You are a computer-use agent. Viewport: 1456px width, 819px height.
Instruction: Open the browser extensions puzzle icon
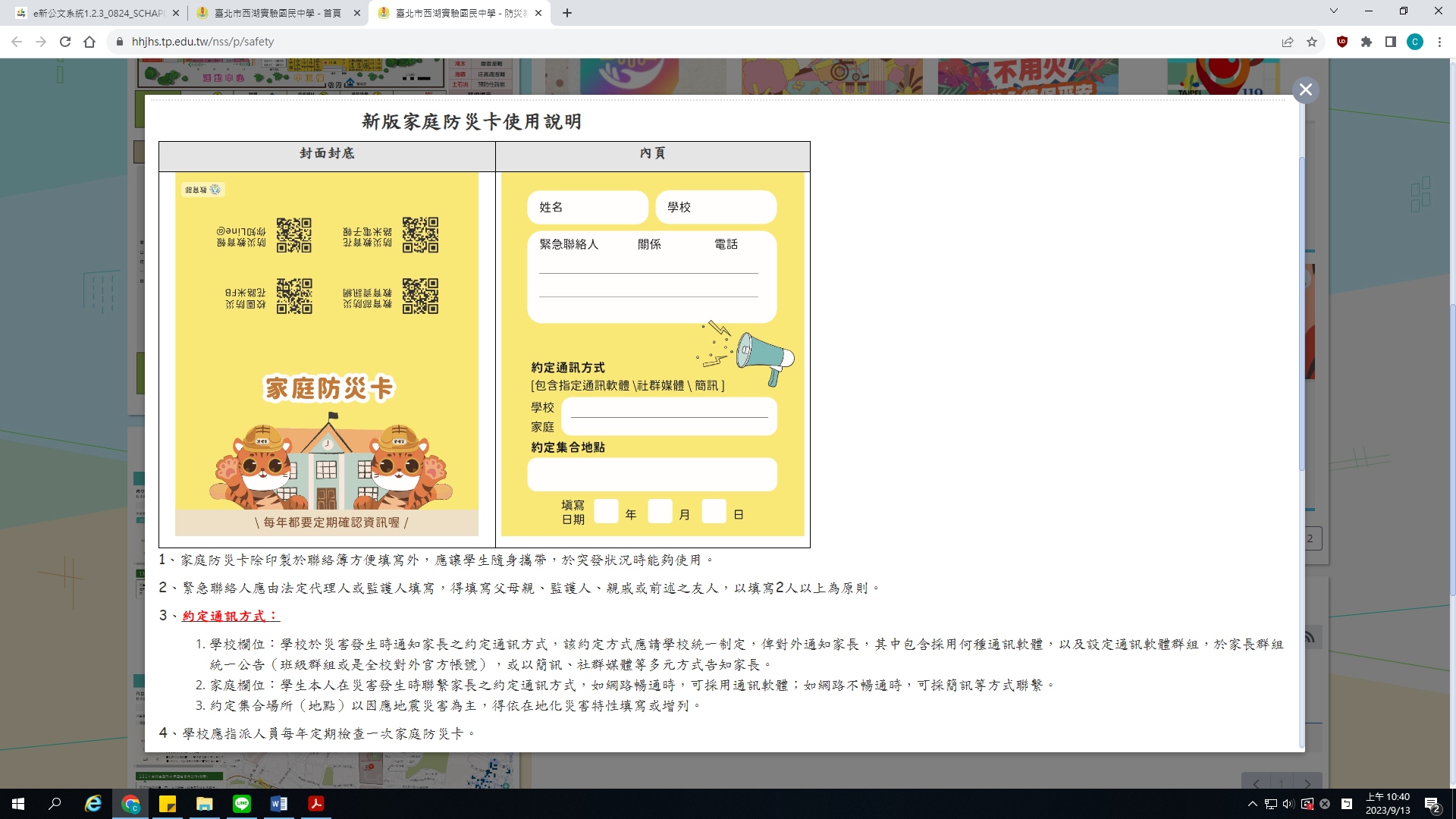[x=1367, y=42]
